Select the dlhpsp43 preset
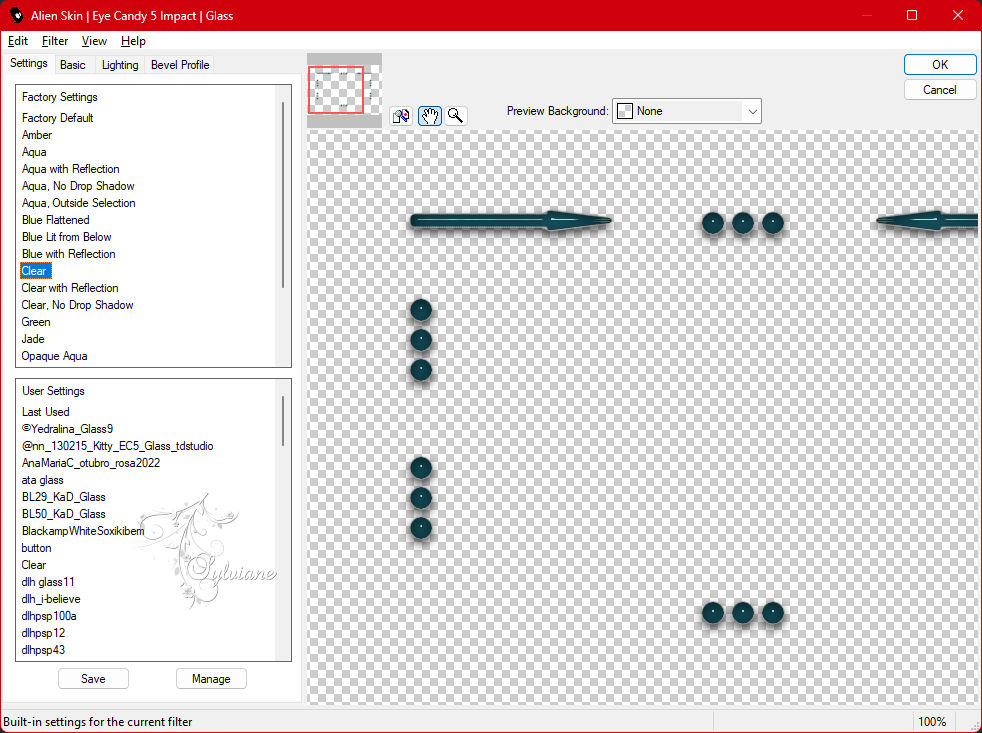The image size is (982, 733). 43,650
